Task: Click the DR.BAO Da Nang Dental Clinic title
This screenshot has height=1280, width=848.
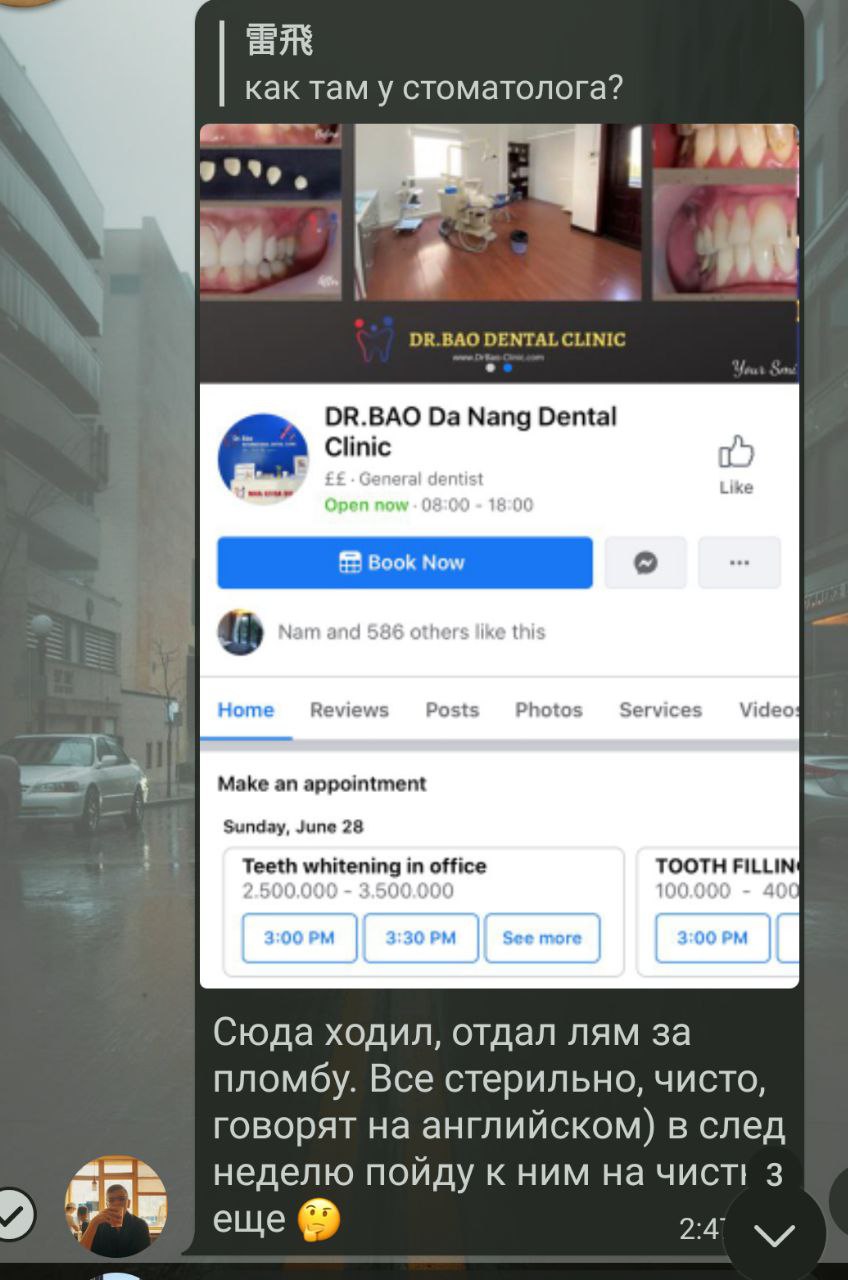Action: point(471,431)
